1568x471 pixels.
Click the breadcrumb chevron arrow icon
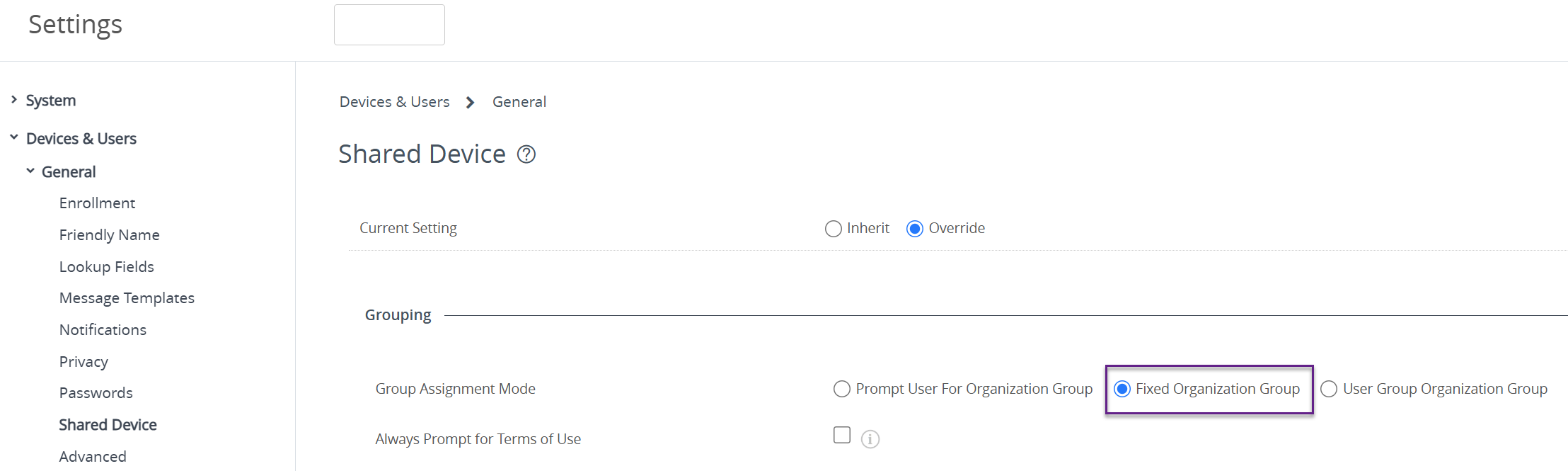471,103
